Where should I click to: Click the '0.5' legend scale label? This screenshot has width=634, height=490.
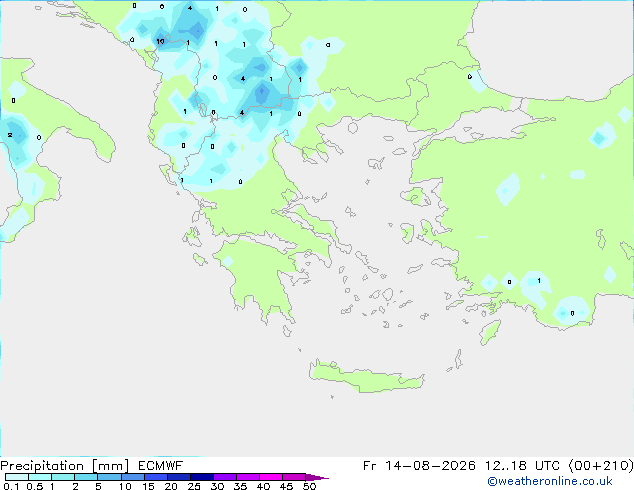pos(35,486)
